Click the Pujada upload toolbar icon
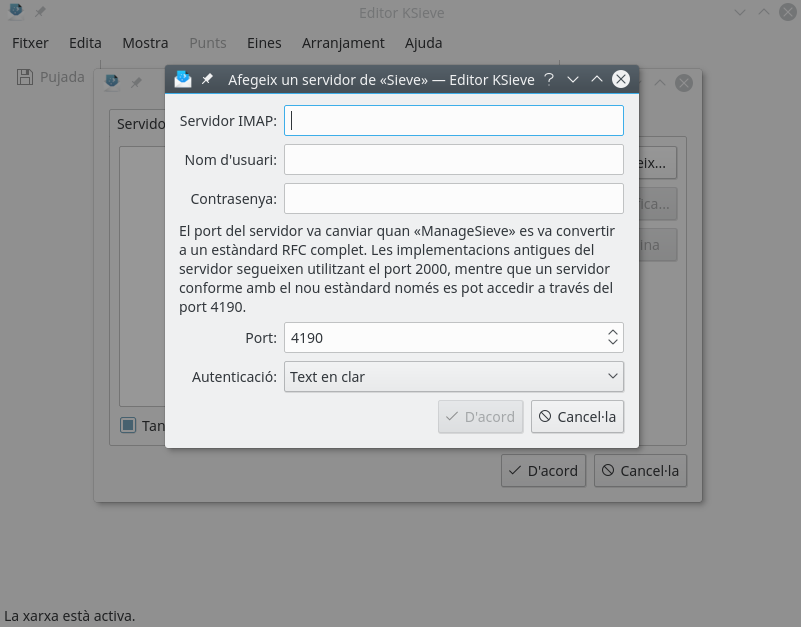 [25, 77]
